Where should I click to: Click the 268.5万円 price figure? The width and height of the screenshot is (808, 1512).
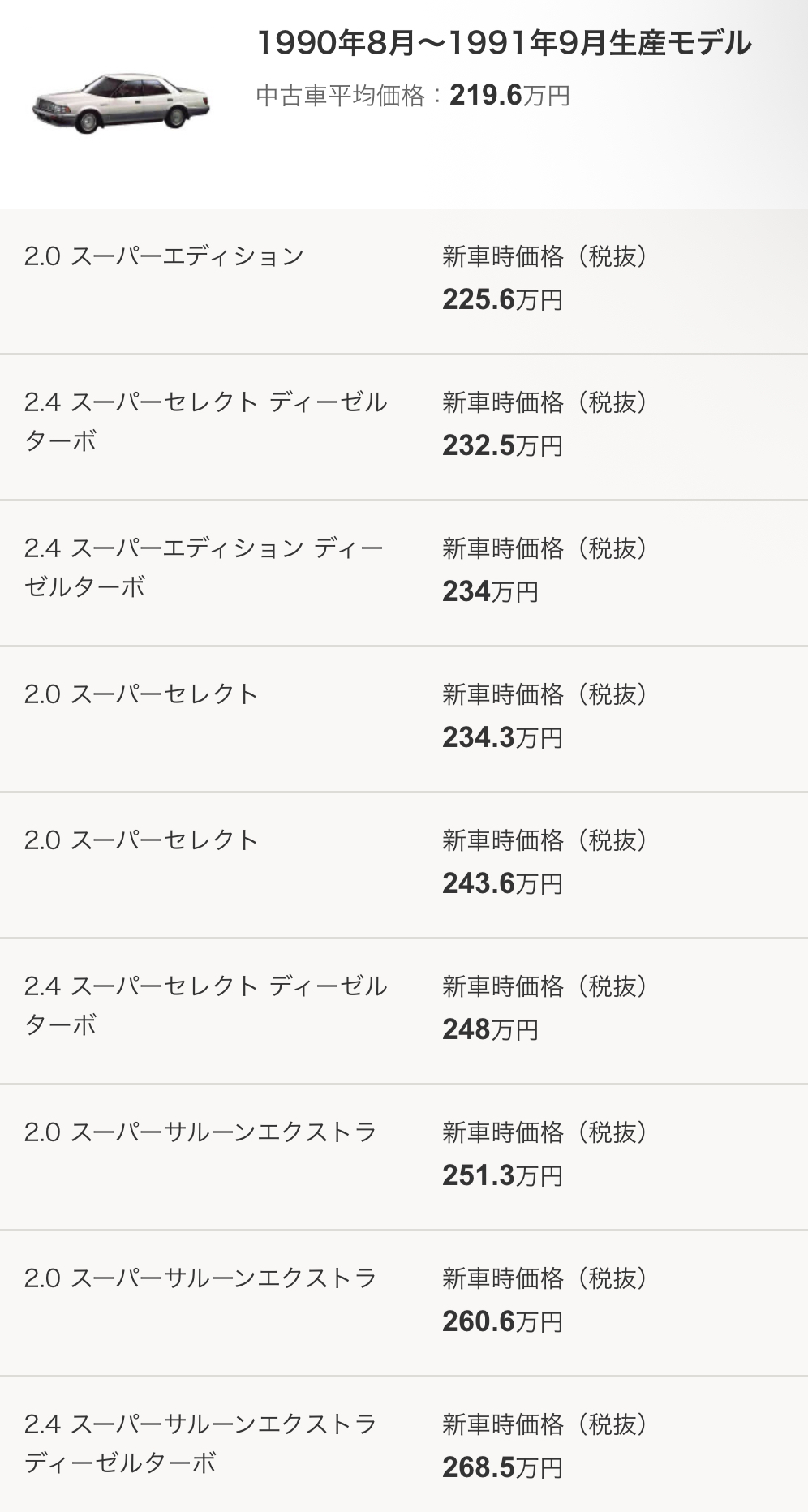[x=502, y=1468]
